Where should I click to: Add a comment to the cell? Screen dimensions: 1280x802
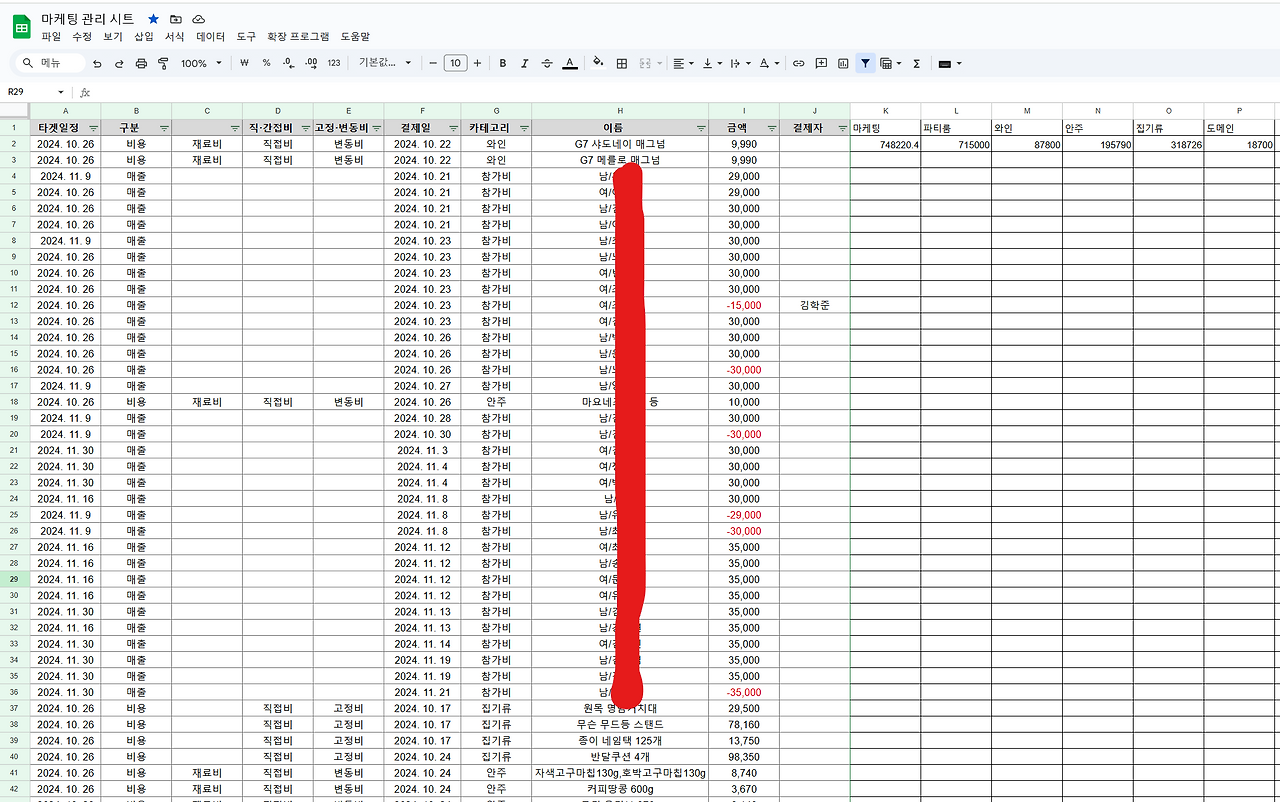pos(821,63)
